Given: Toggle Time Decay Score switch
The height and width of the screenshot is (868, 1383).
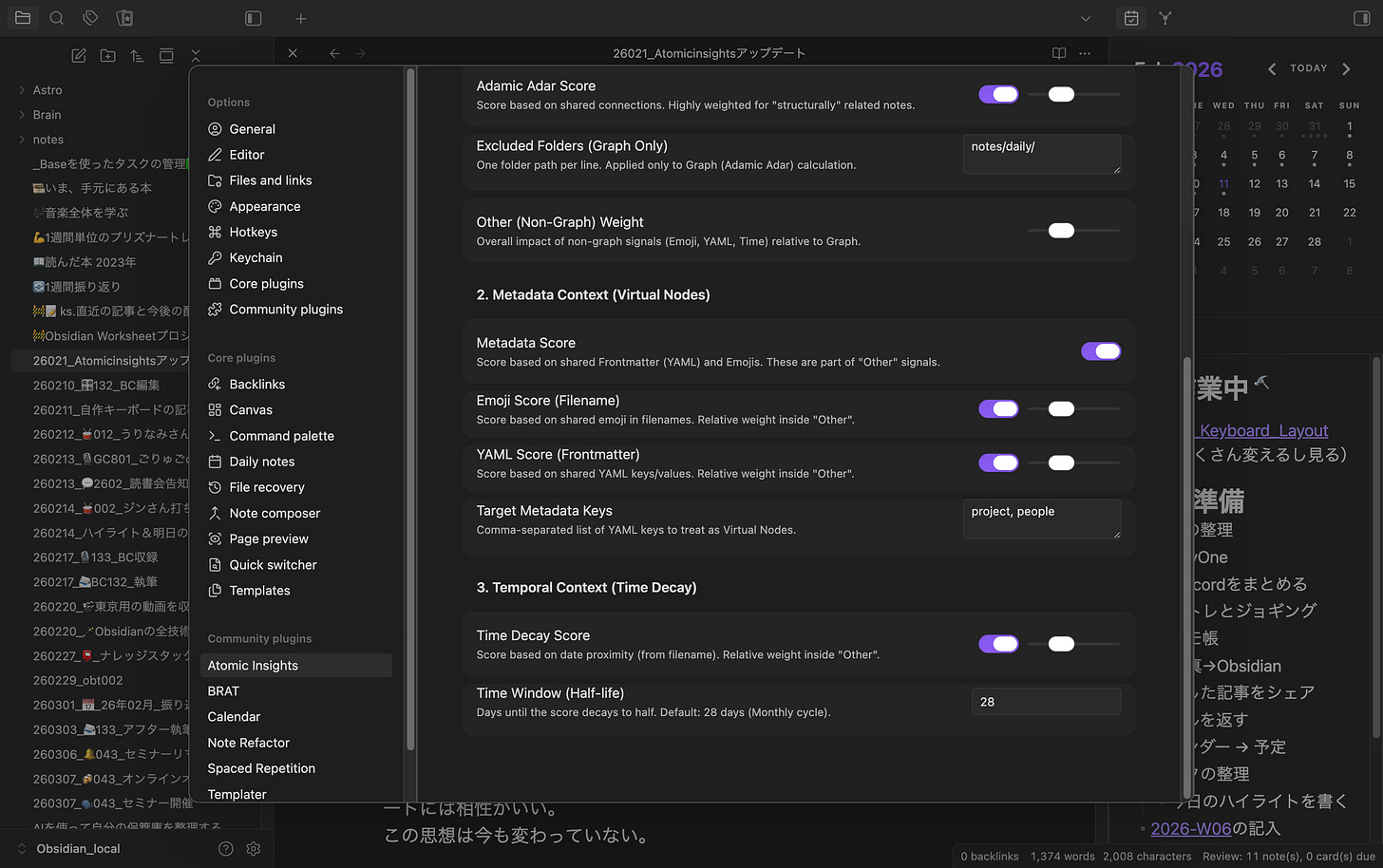Looking at the screenshot, I should point(998,644).
